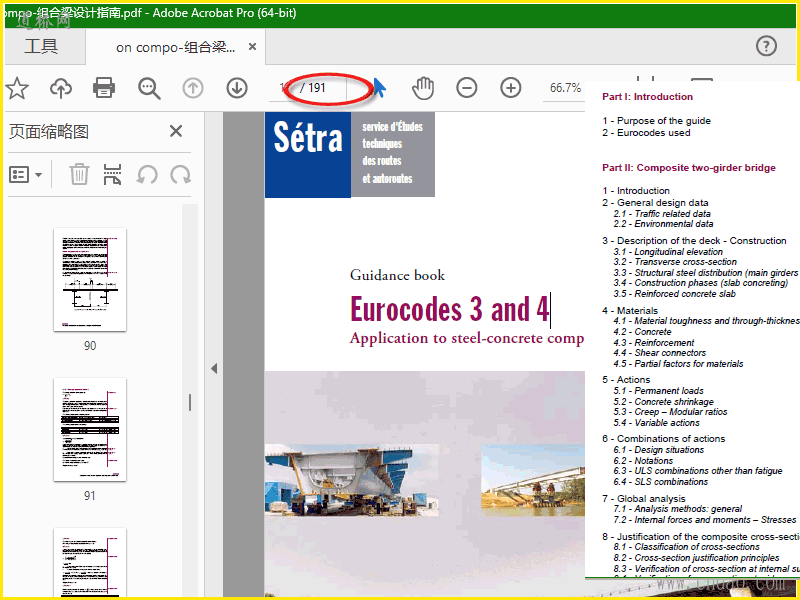Rotate page clockwise in thumbnails panel
The height and width of the screenshot is (600, 800).
point(181,174)
